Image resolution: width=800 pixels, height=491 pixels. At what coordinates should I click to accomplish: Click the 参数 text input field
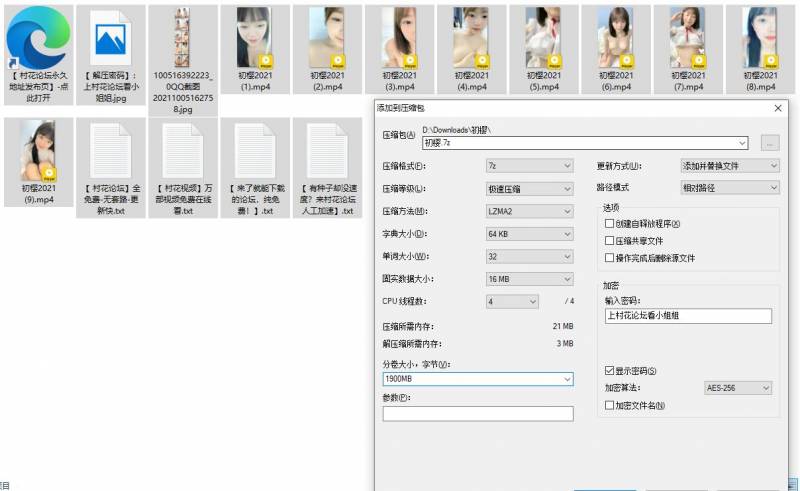click(478, 414)
